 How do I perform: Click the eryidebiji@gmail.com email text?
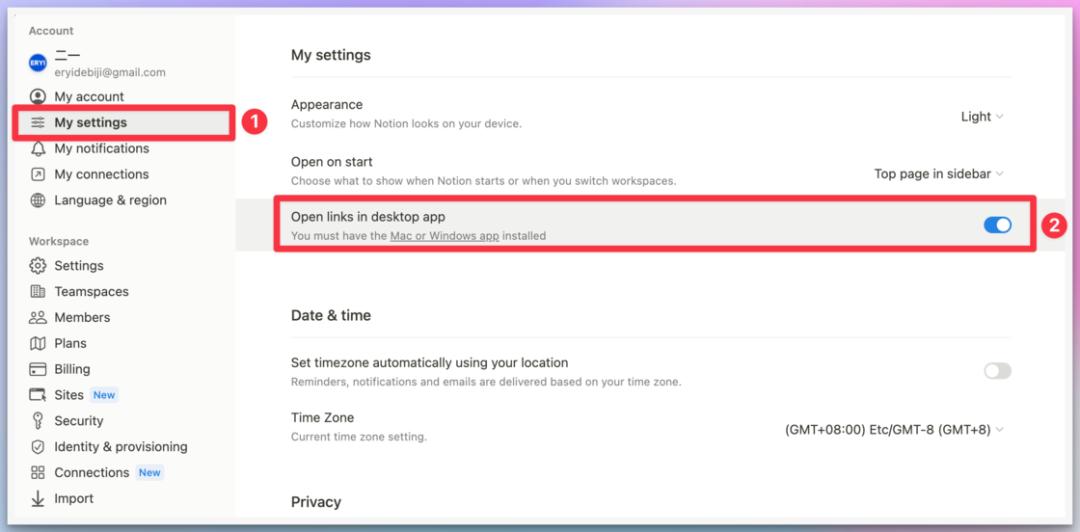tap(110, 72)
